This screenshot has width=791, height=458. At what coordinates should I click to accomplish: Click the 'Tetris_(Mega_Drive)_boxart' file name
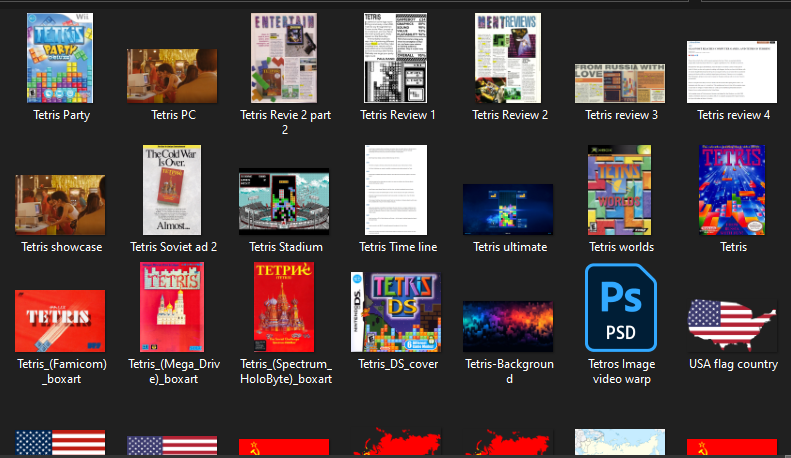coord(174,372)
